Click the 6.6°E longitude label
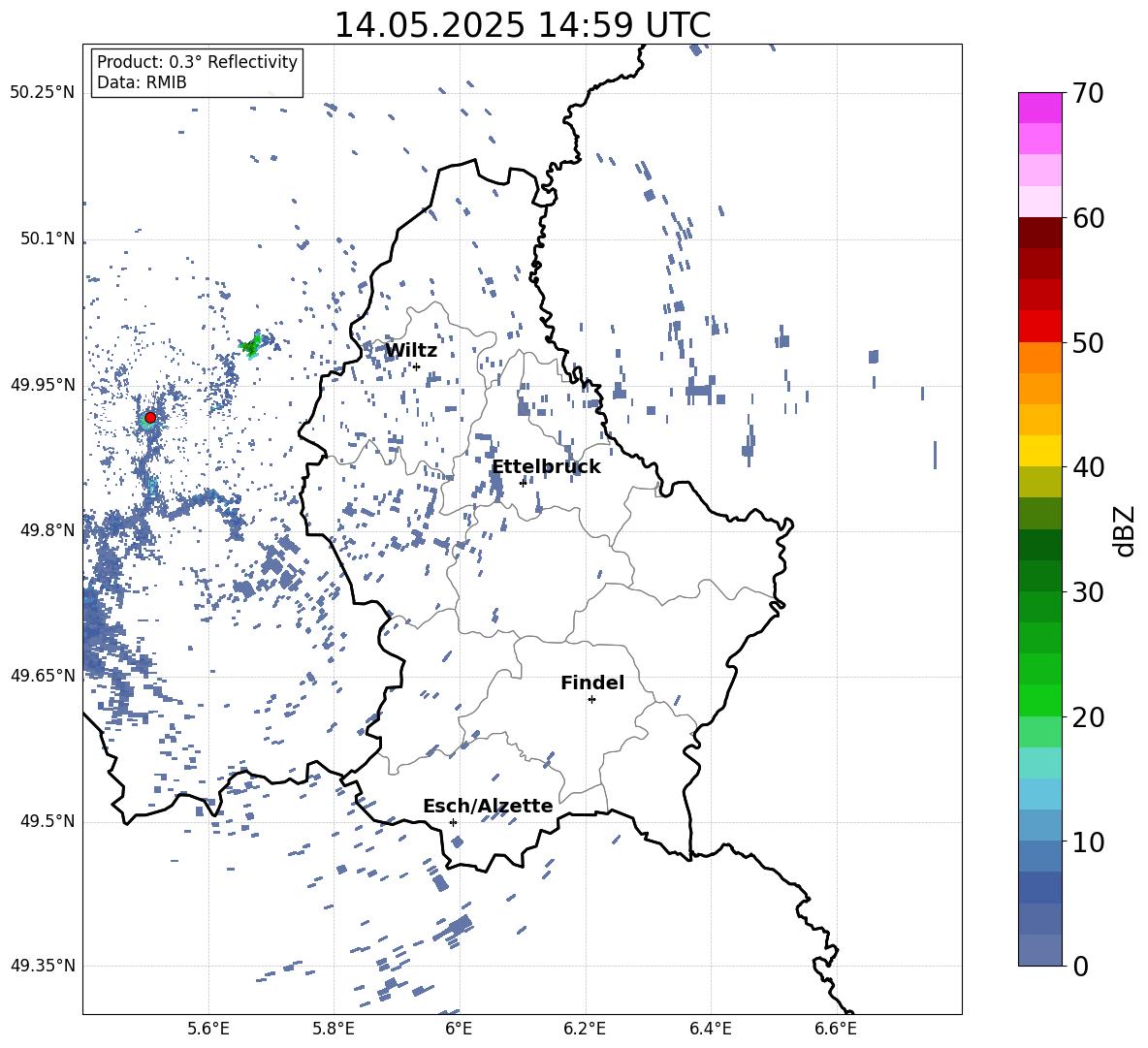Viewport: 1148px width, 1048px height. tap(836, 1030)
